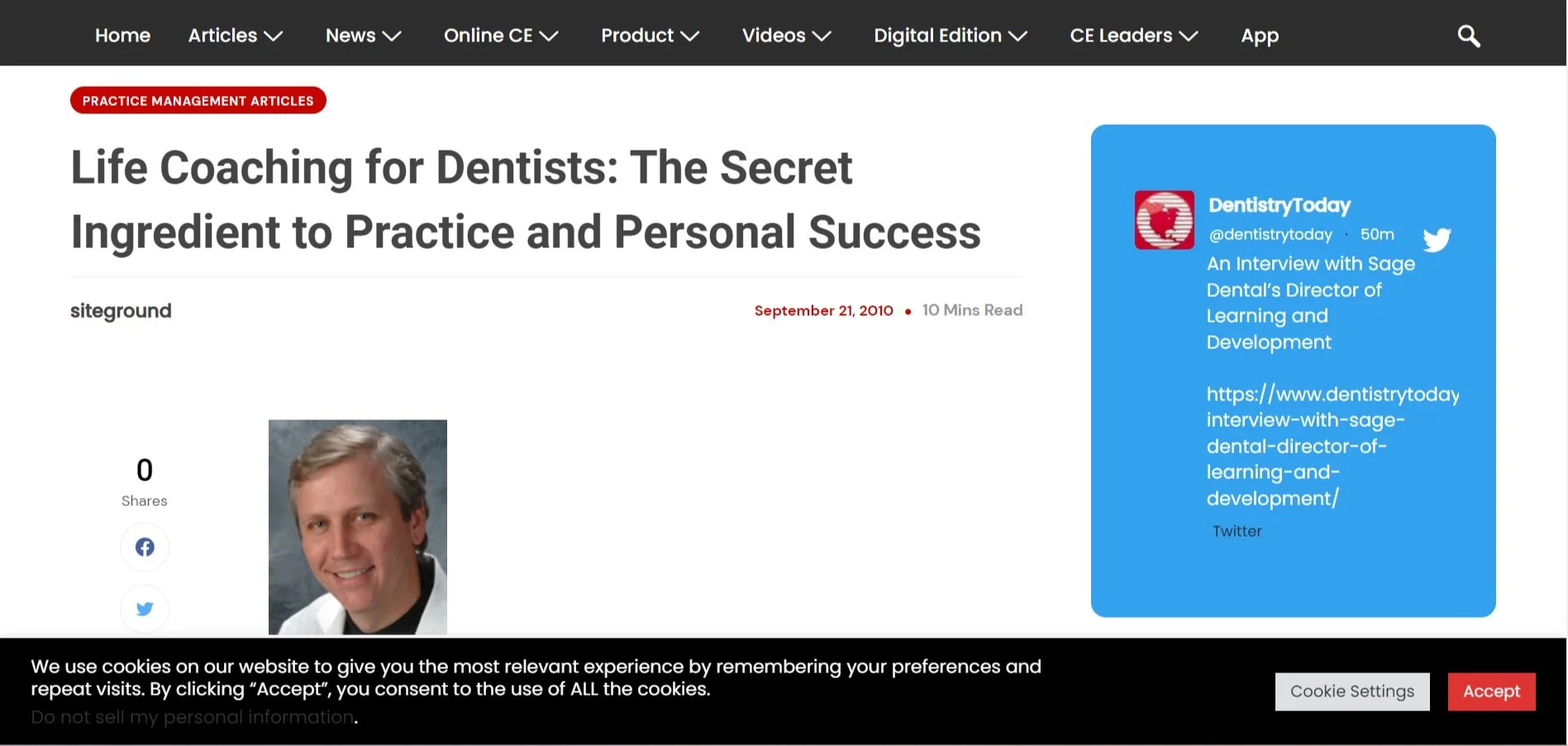Open the CE Leaders dropdown

[x=1134, y=36]
